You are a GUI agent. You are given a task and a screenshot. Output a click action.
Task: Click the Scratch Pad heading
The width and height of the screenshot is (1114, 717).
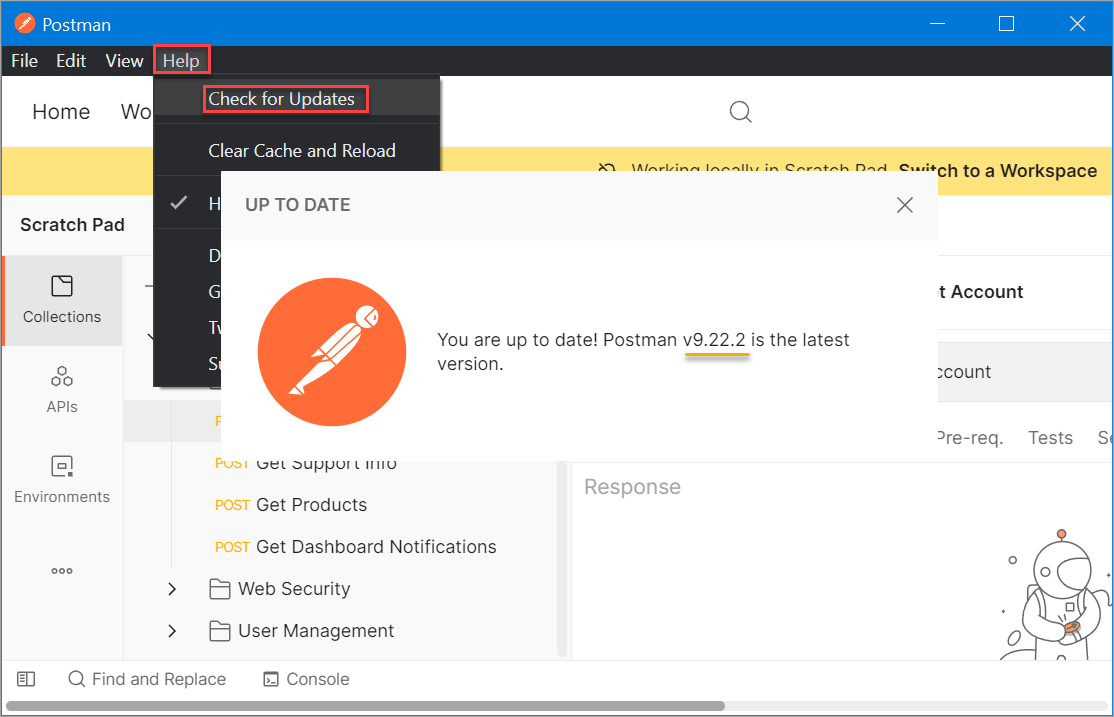(x=72, y=225)
